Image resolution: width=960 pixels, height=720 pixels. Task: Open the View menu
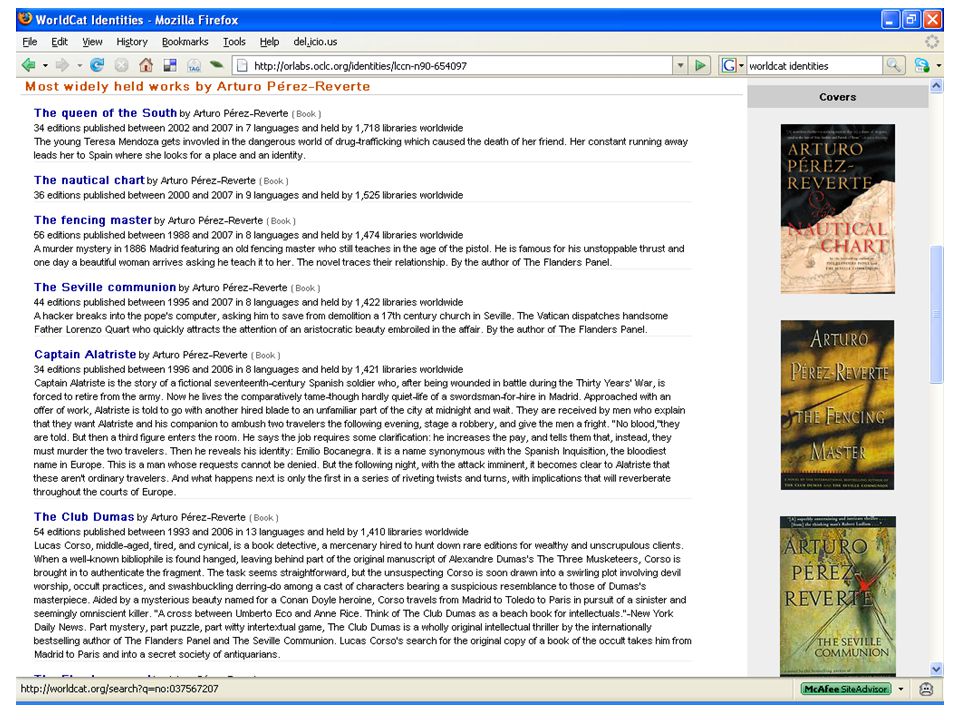pyautogui.click(x=92, y=42)
